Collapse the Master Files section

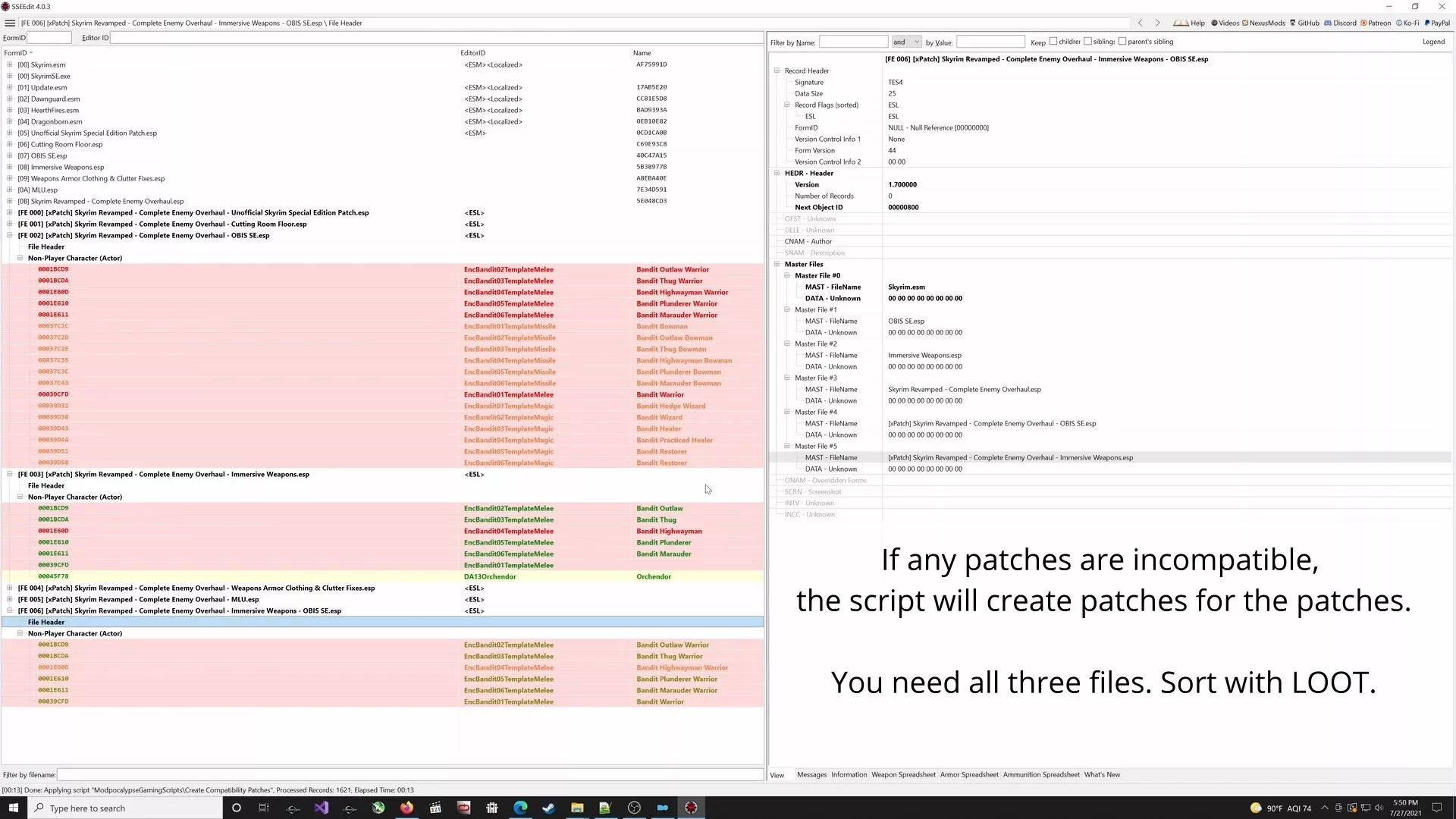777,264
